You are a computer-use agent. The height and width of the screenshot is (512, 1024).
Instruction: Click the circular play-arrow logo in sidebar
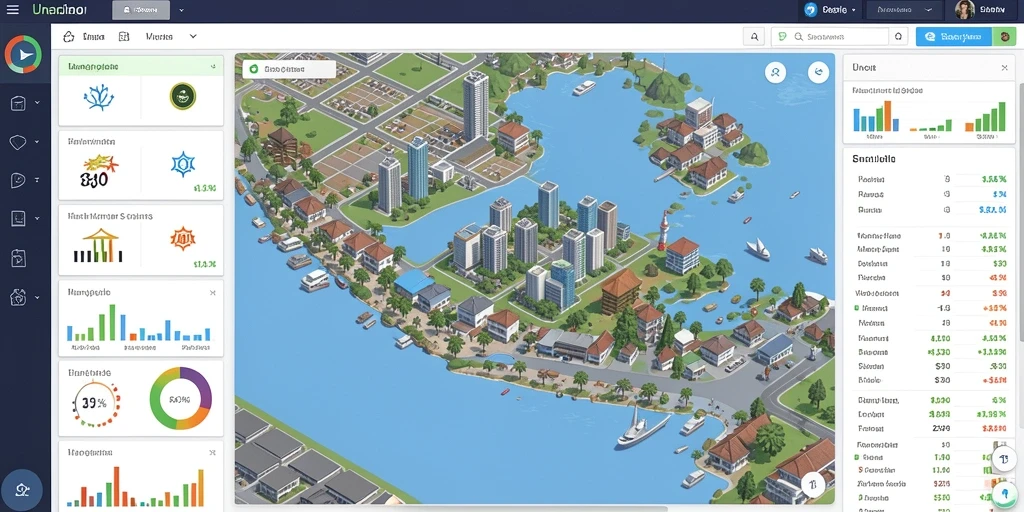[x=24, y=55]
